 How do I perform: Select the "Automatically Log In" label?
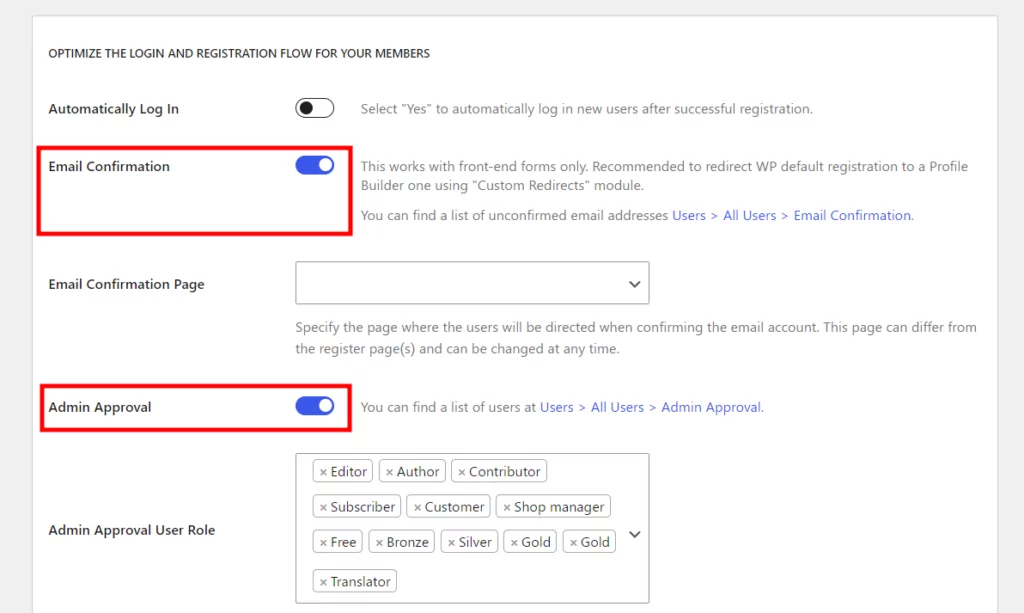pos(114,109)
